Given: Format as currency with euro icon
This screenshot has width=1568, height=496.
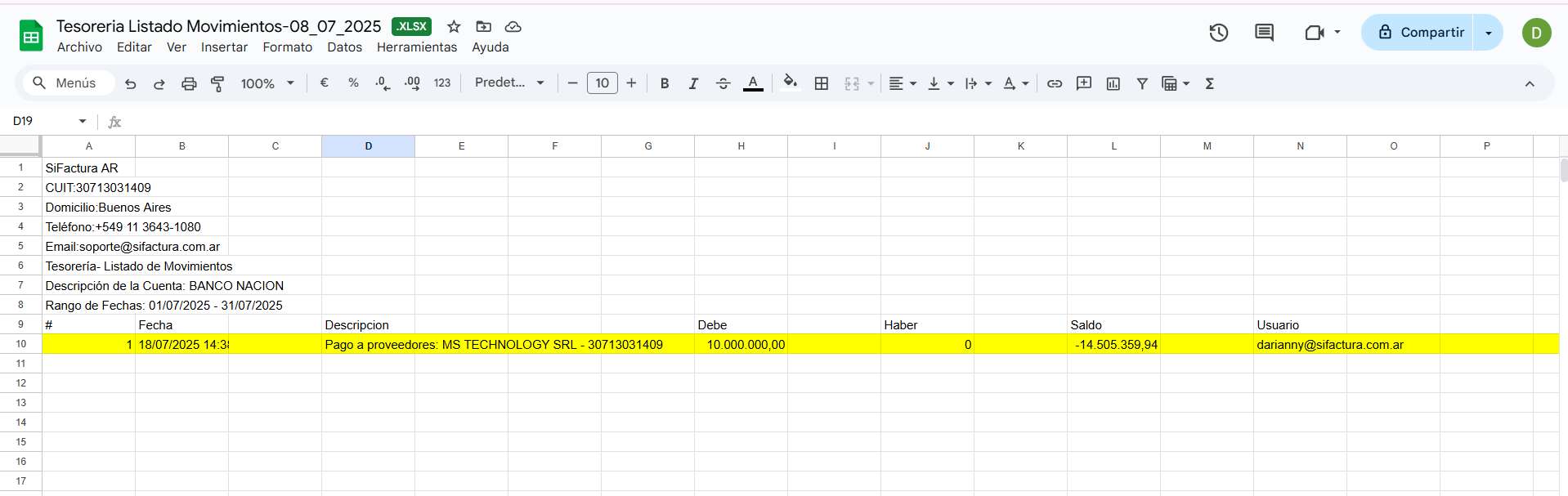Looking at the screenshot, I should pos(325,83).
